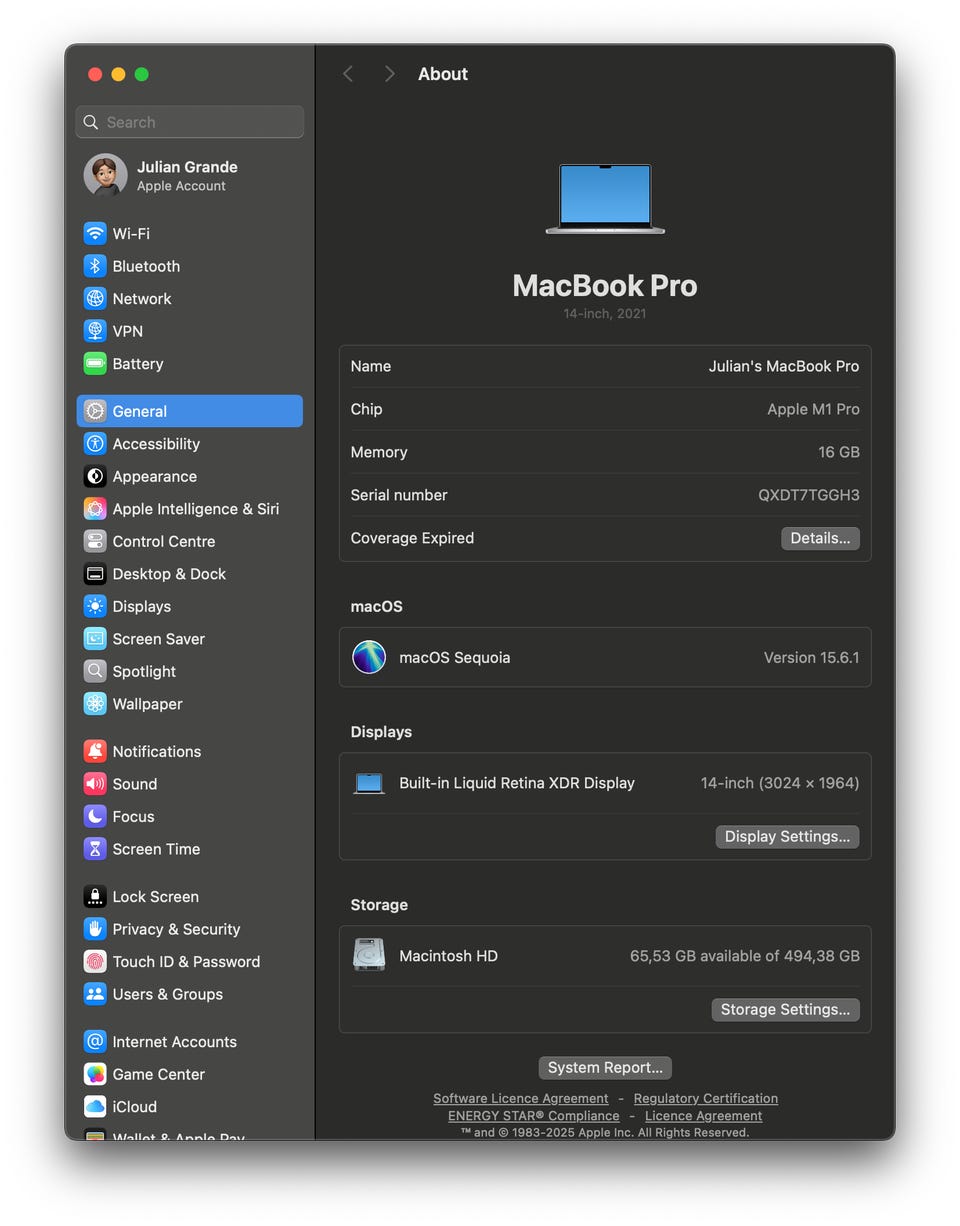Click the Details… coverage button
The image size is (960, 1226).
click(x=820, y=538)
